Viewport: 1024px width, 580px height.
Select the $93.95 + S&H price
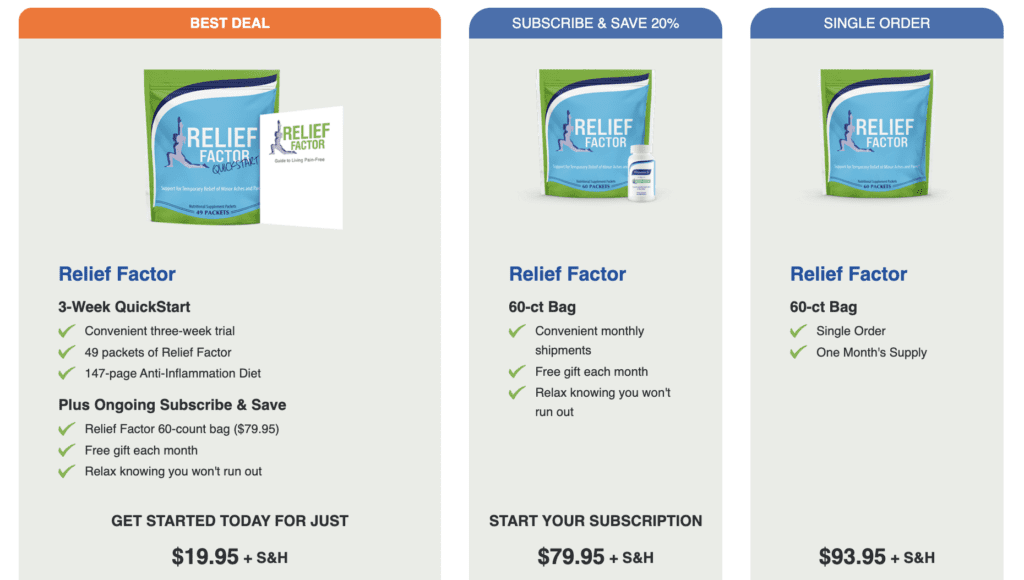tap(876, 556)
